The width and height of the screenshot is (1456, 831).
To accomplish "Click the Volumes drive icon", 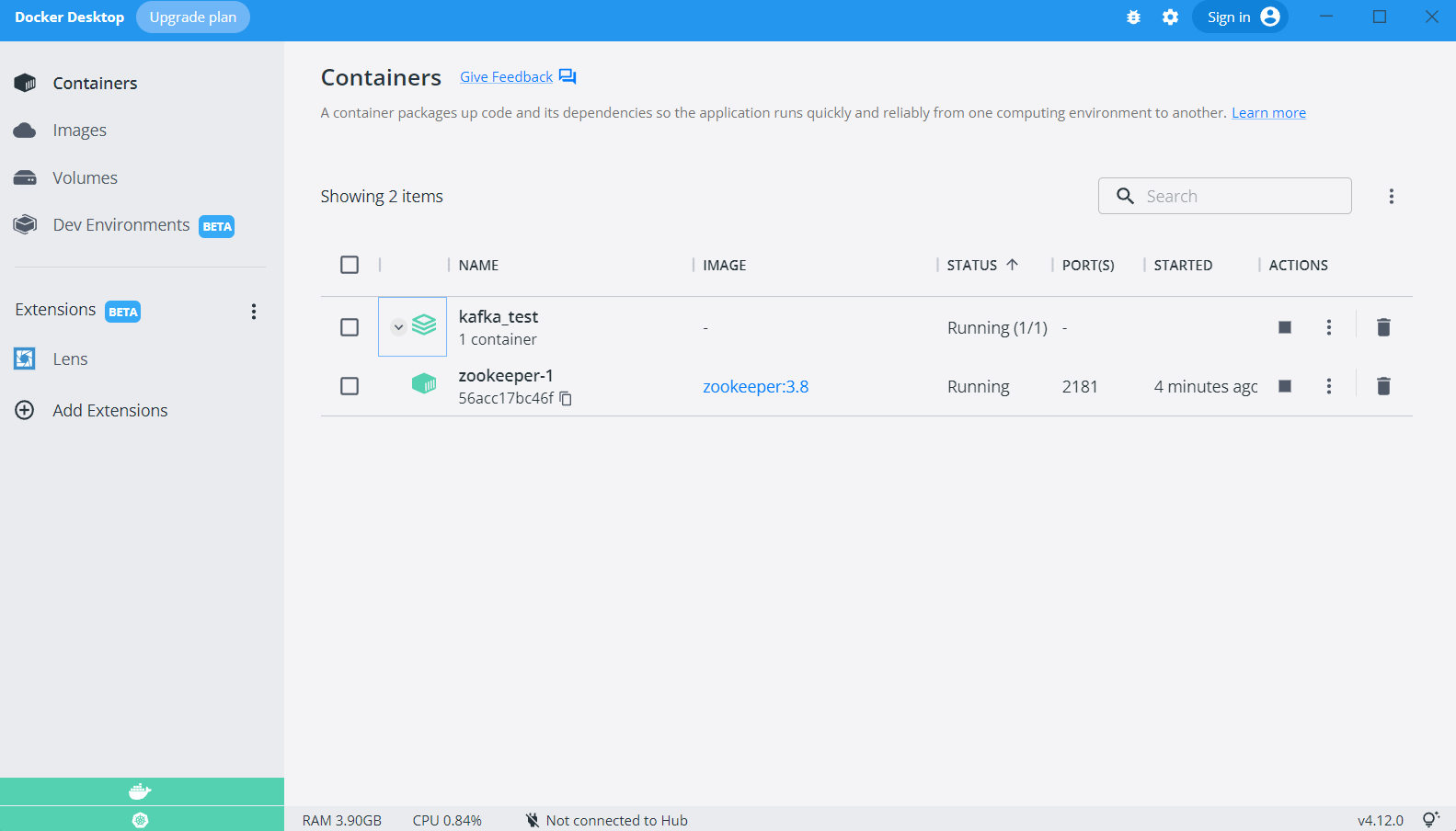I will (x=25, y=177).
